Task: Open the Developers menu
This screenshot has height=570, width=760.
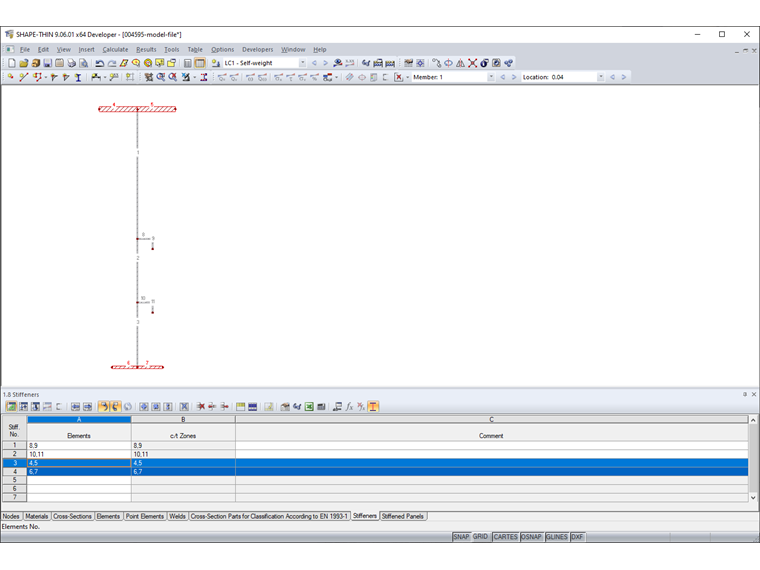Action: [257, 49]
